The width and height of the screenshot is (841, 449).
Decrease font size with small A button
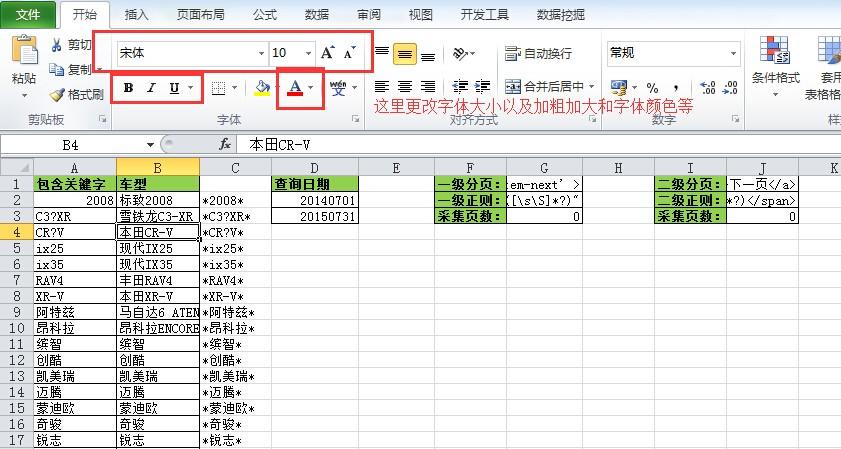(350, 53)
